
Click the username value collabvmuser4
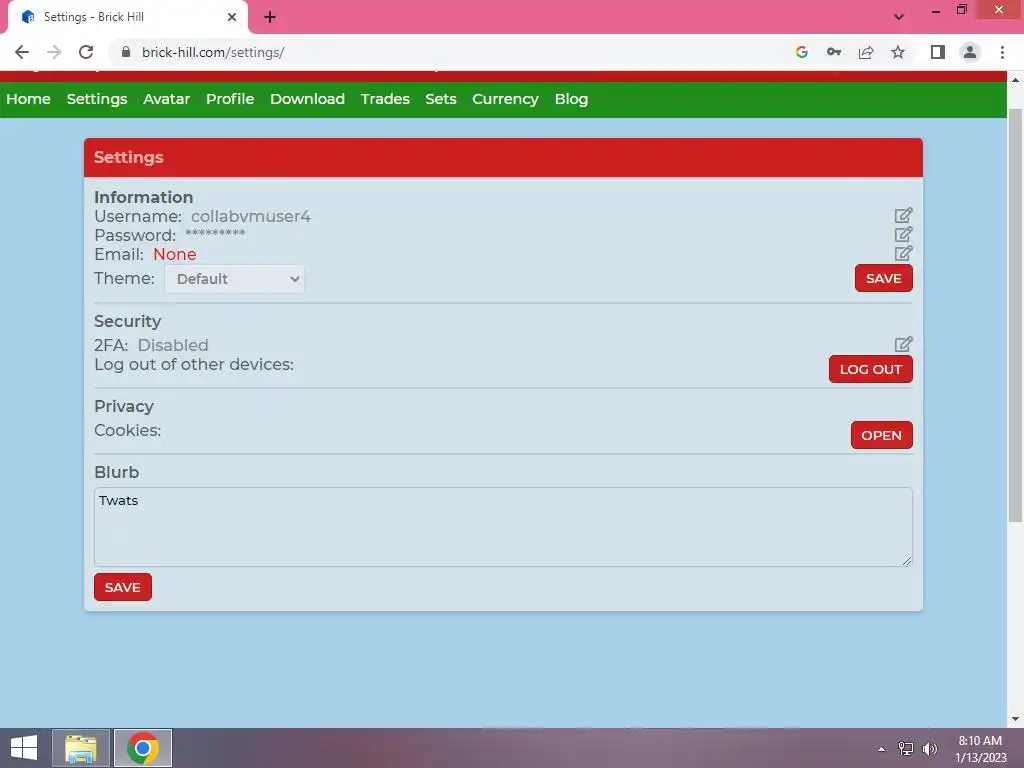coord(251,216)
